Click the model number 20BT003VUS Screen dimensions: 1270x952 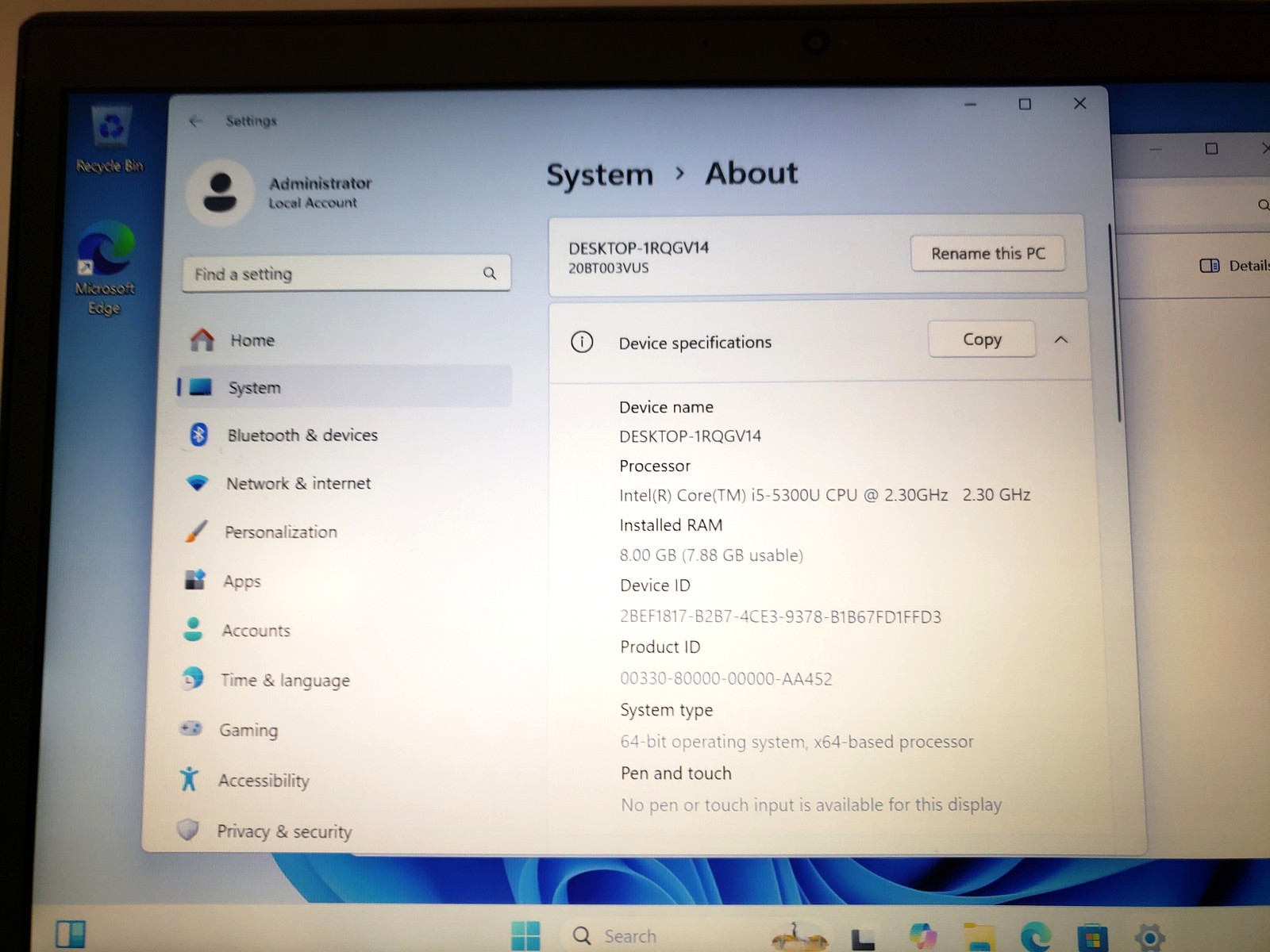(608, 268)
